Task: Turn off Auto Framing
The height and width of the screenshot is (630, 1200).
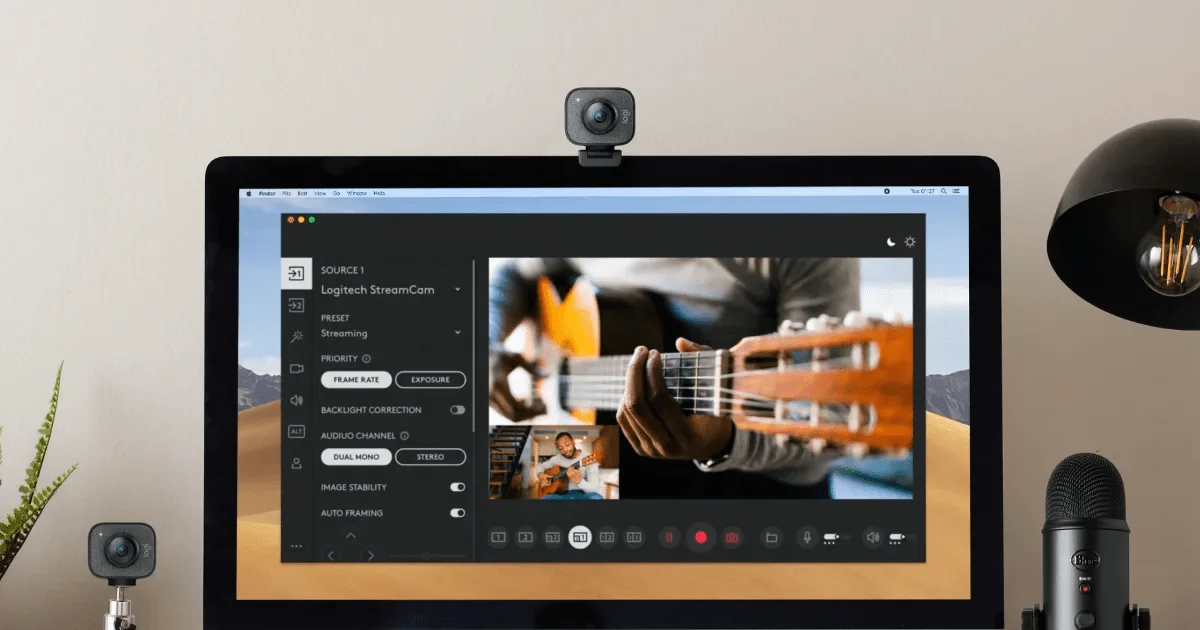Action: click(x=458, y=513)
